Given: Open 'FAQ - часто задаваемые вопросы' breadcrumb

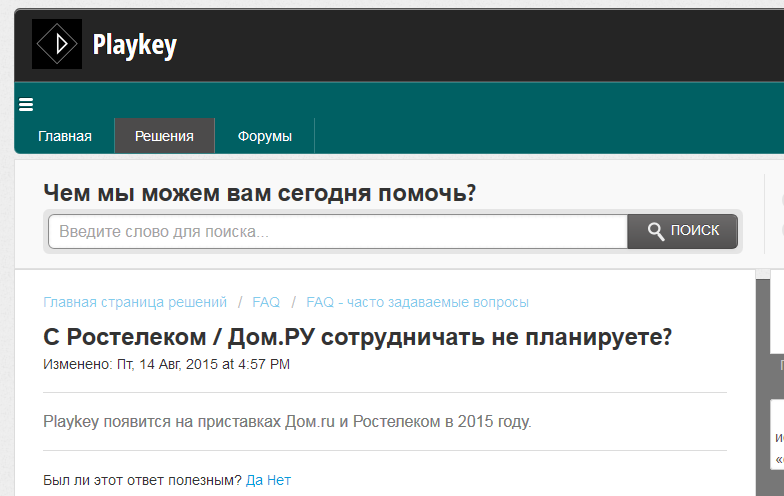Looking at the screenshot, I should pos(418,302).
